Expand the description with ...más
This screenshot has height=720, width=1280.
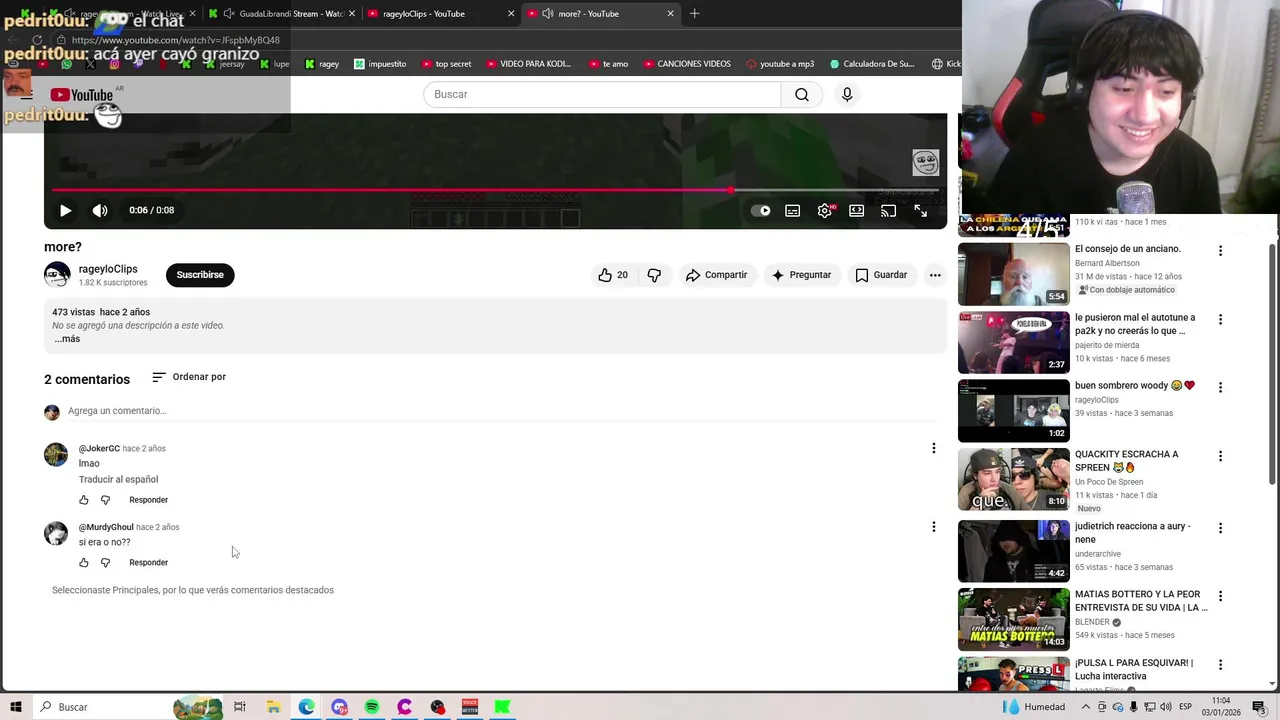click(67, 339)
